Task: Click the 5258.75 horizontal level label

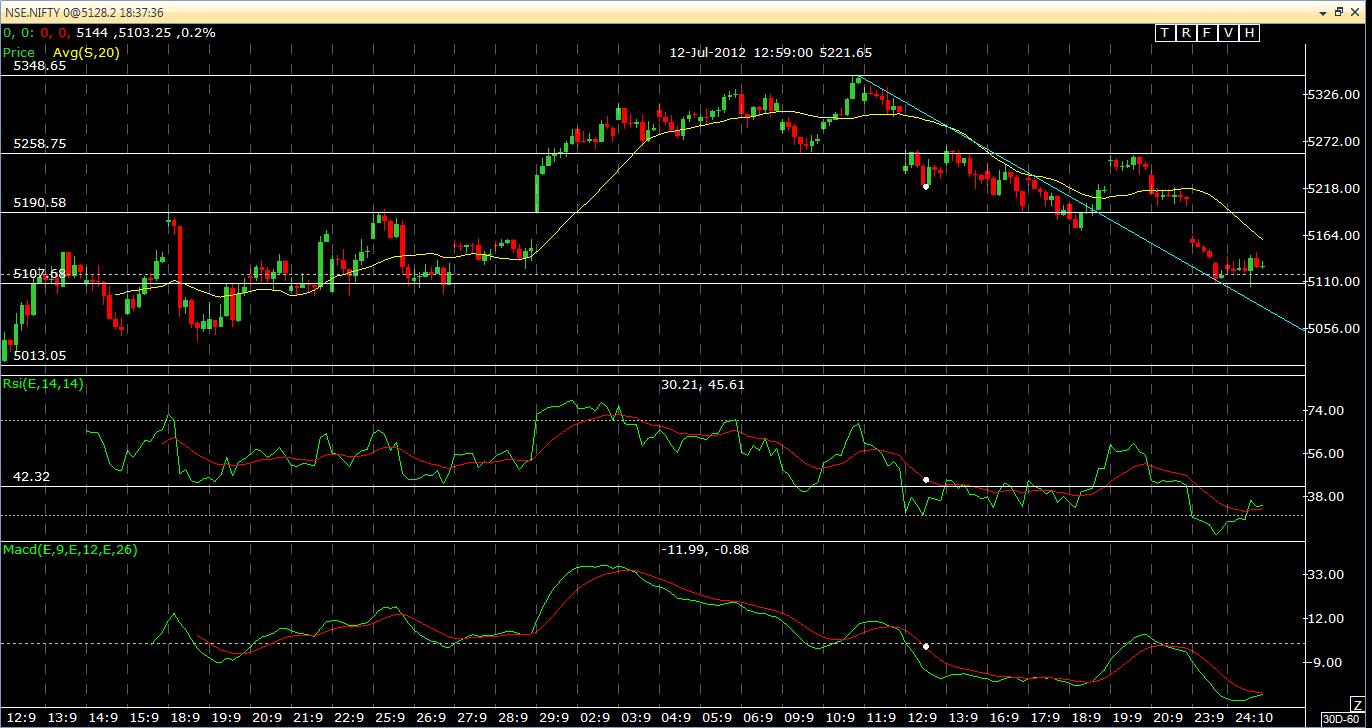Action: 39,144
